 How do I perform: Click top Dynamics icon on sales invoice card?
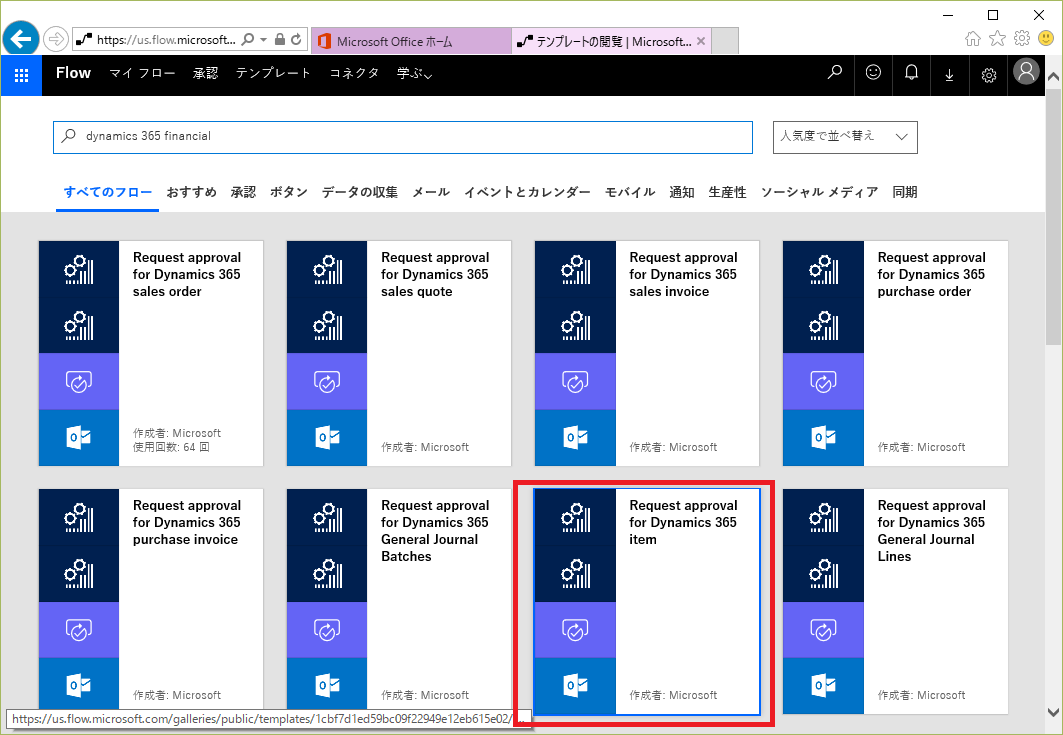pos(575,269)
